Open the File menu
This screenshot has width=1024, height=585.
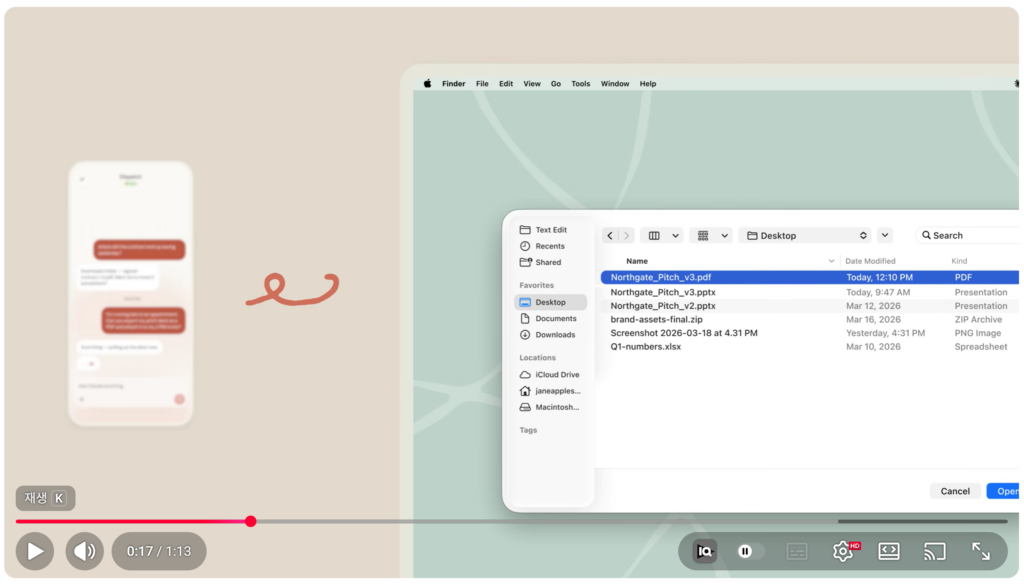pos(482,84)
